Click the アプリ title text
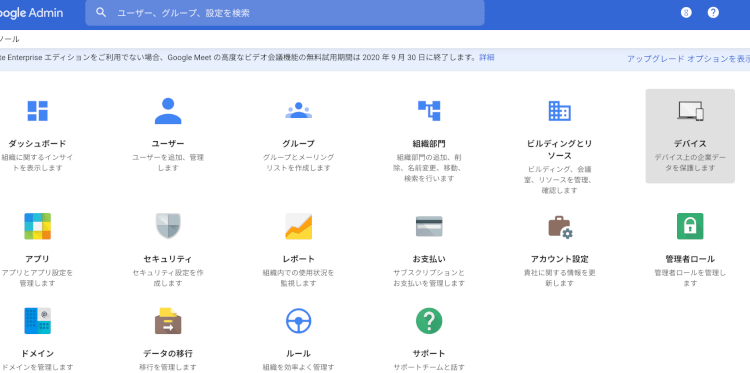This screenshot has width=750, height=373. pos(37,259)
